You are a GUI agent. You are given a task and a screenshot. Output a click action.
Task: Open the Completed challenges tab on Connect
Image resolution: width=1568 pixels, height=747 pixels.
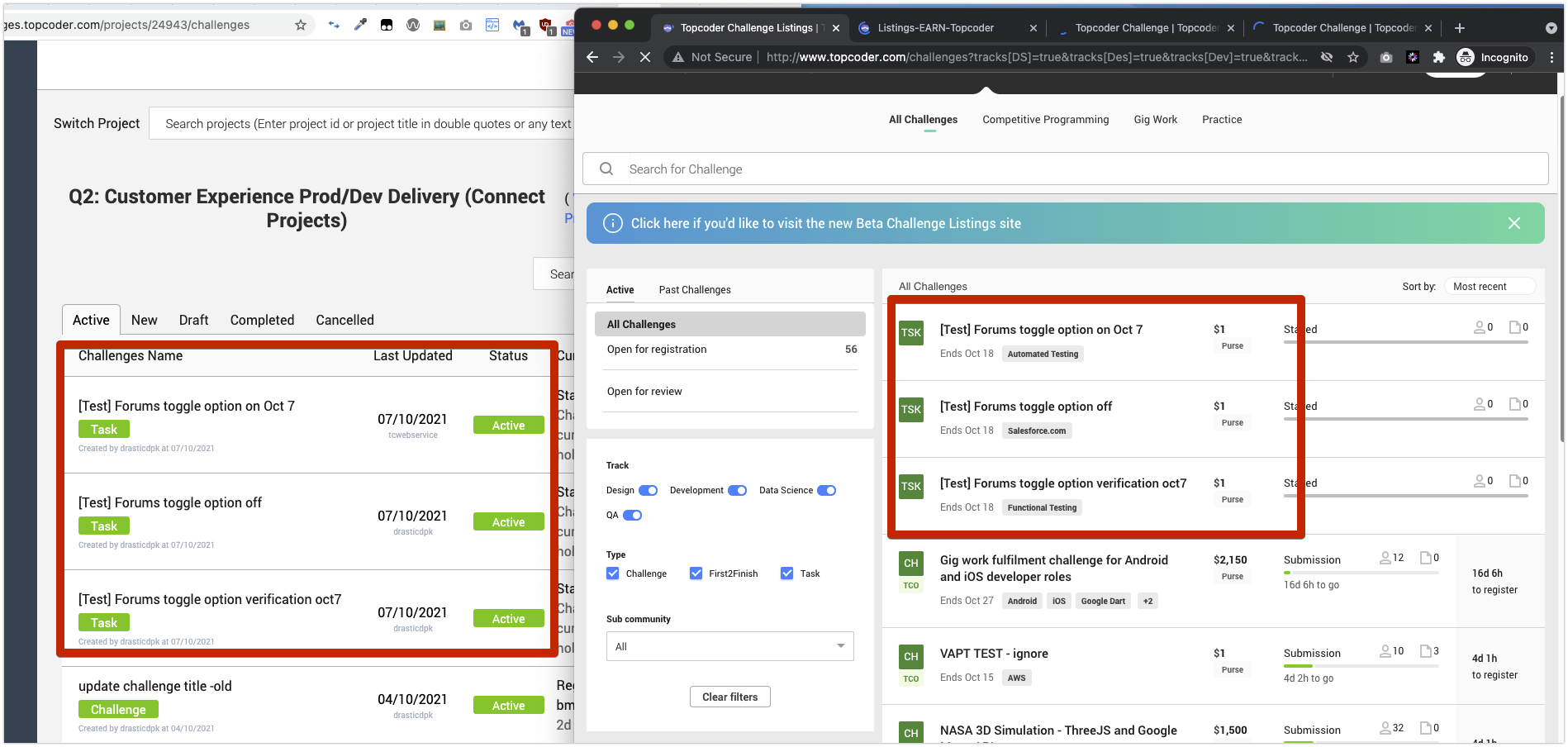click(x=262, y=320)
